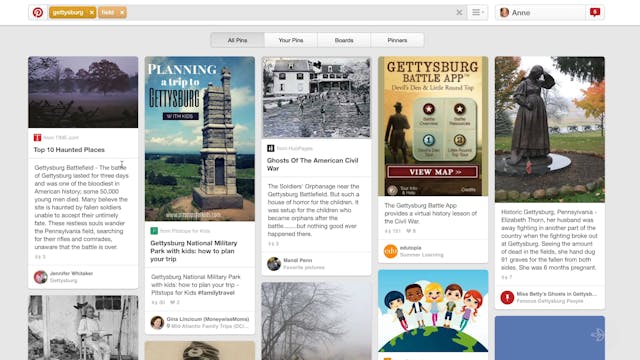This screenshot has width=640, height=360.
Task: Open Anne's profile
Action: click(540, 13)
